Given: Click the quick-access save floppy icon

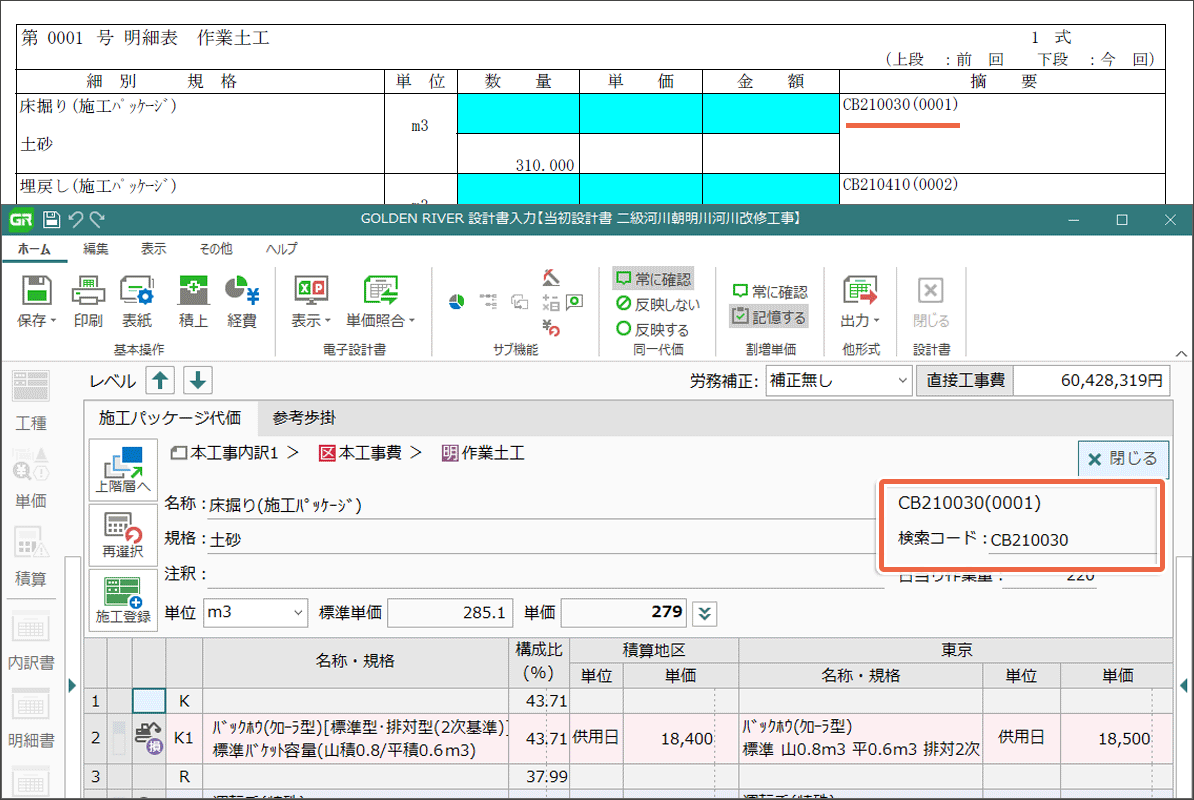Looking at the screenshot, I should 51,220.
